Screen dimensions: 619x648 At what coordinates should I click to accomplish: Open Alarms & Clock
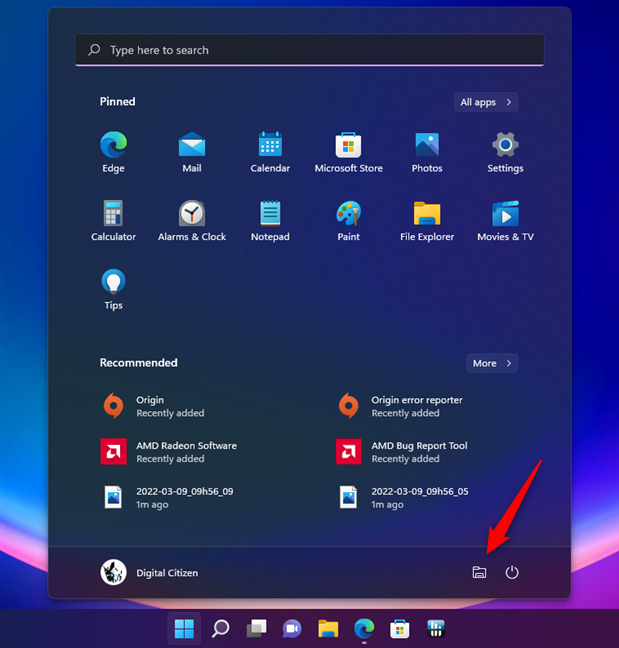coord(192,221)
